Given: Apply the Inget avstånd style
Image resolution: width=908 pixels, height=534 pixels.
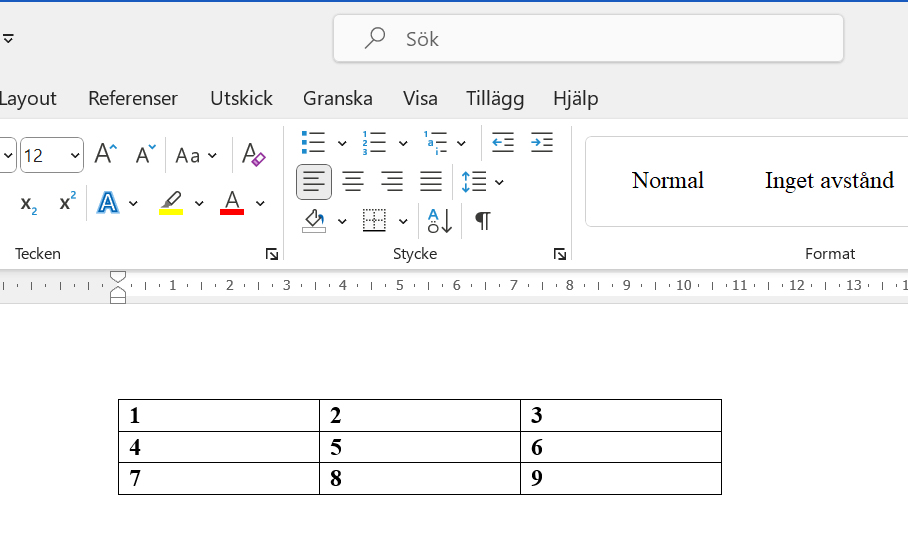Looking at the screenshot, I should coord(829,181).
